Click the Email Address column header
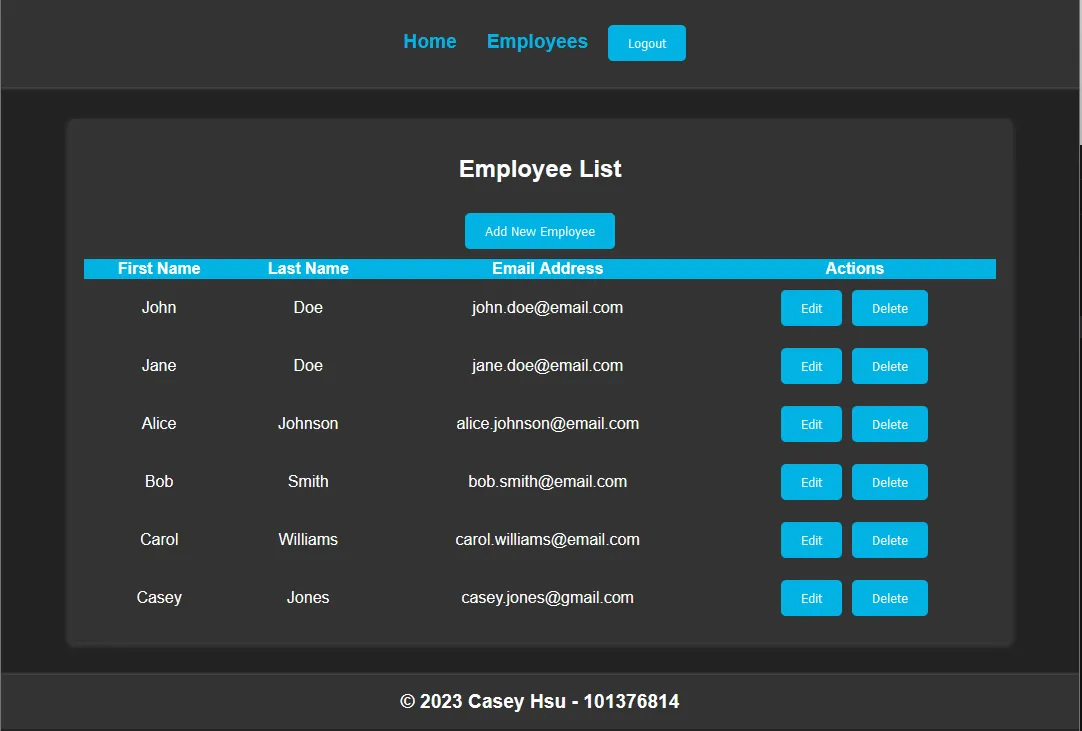This screenshot has height=731, width=1082. point(547,268)
